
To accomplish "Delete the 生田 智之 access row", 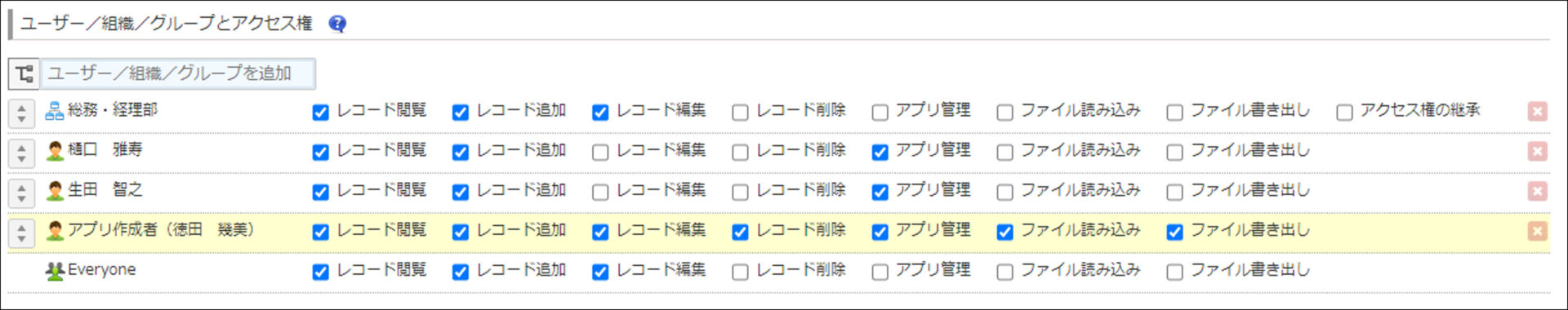I will click(x=1537, y=191).
